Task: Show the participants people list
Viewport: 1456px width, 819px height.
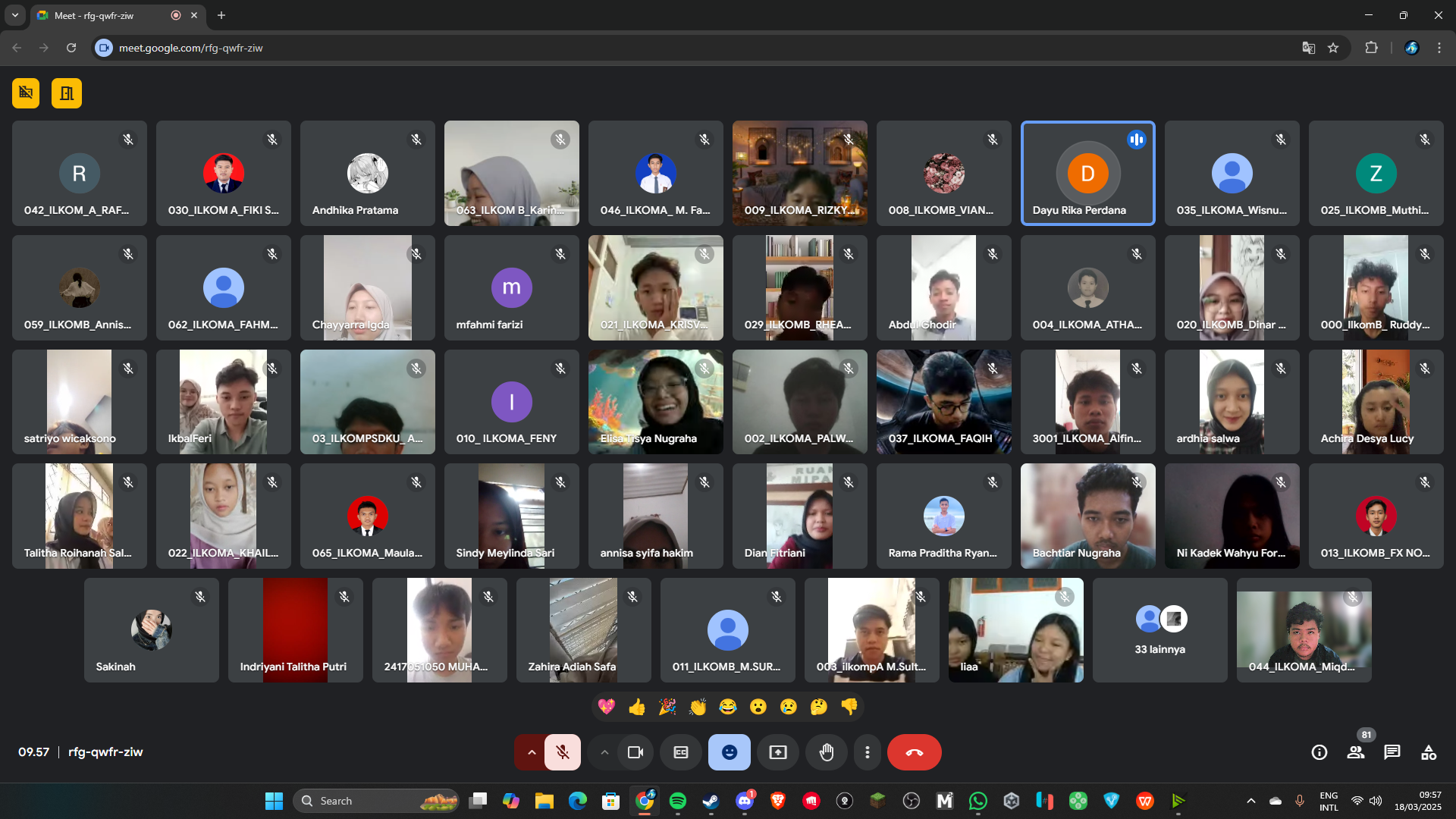Action: 1356,752
